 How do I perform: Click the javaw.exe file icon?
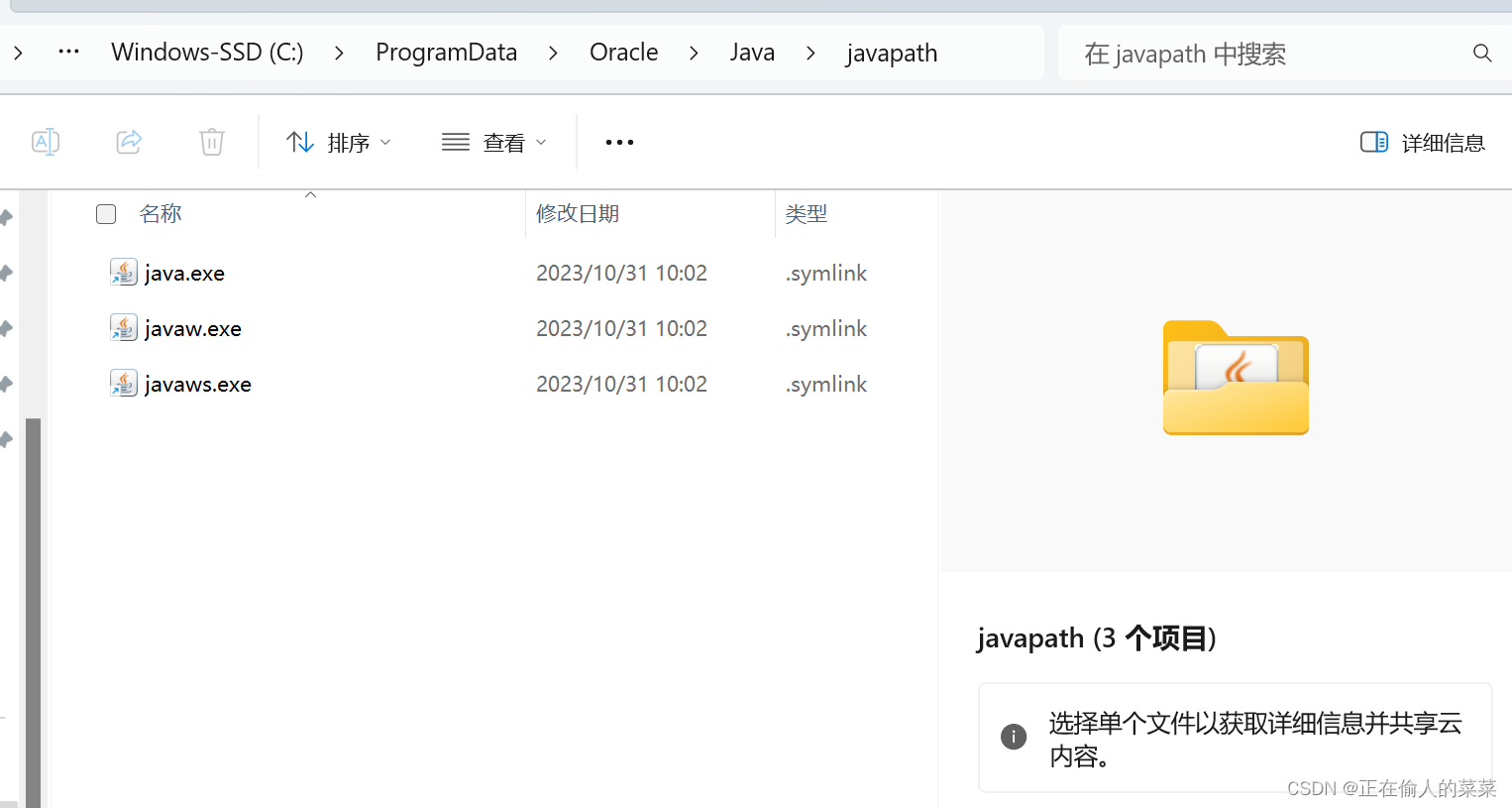(123, 328)
